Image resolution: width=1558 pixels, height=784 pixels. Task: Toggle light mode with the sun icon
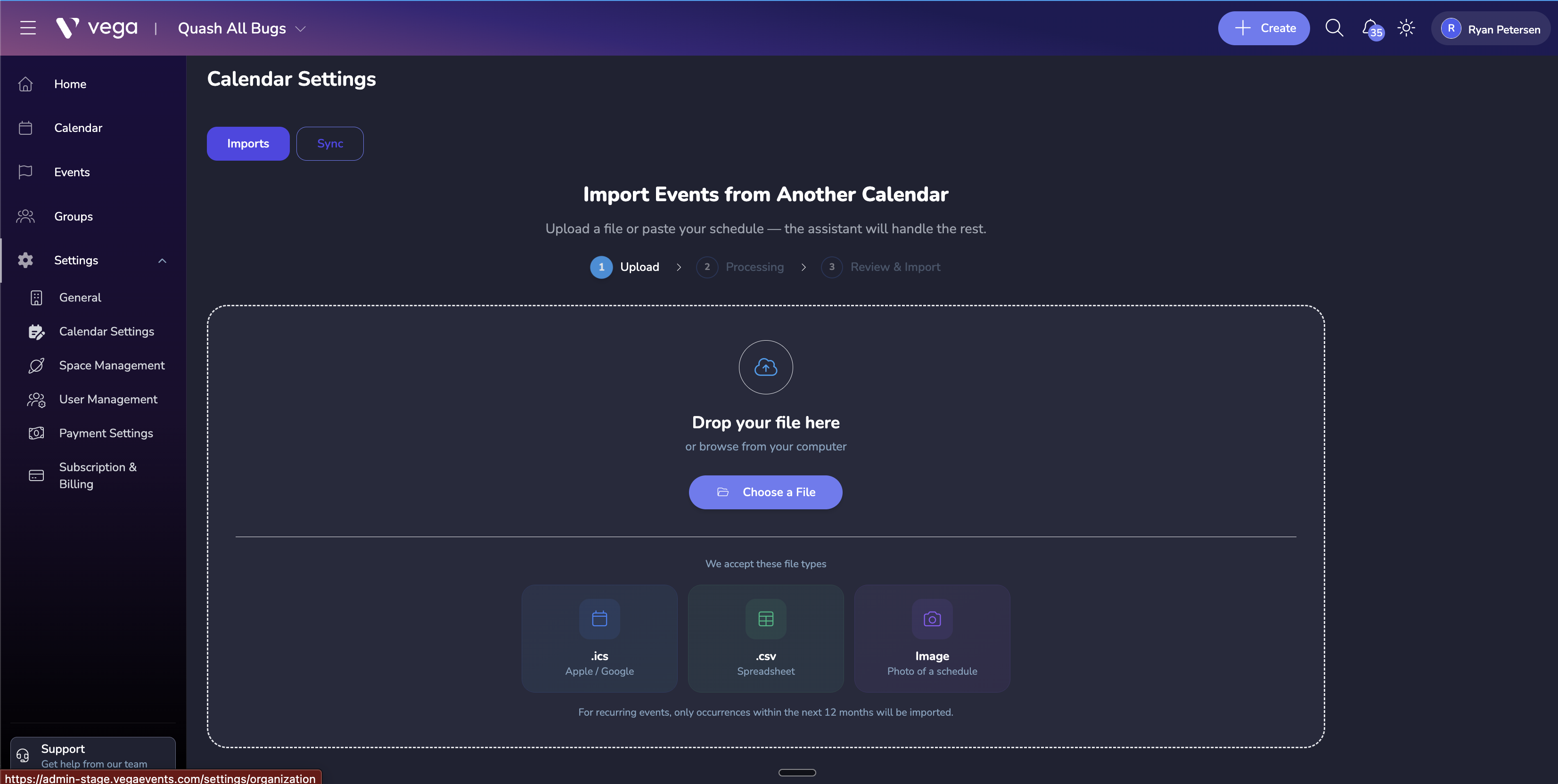1406,28
